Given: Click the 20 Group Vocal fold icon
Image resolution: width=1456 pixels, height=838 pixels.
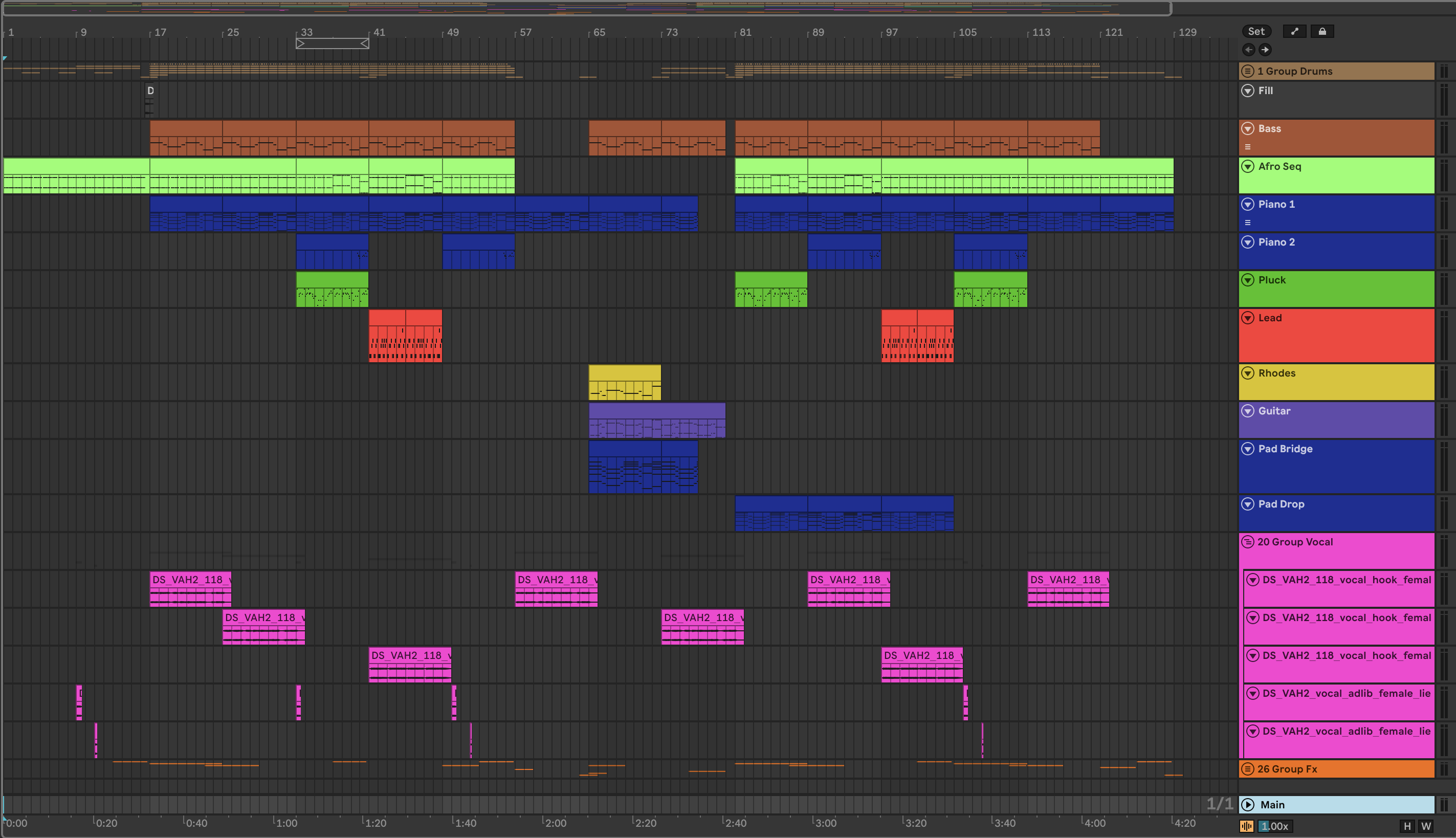Looking at the screenshot, I should point(1247,542).
